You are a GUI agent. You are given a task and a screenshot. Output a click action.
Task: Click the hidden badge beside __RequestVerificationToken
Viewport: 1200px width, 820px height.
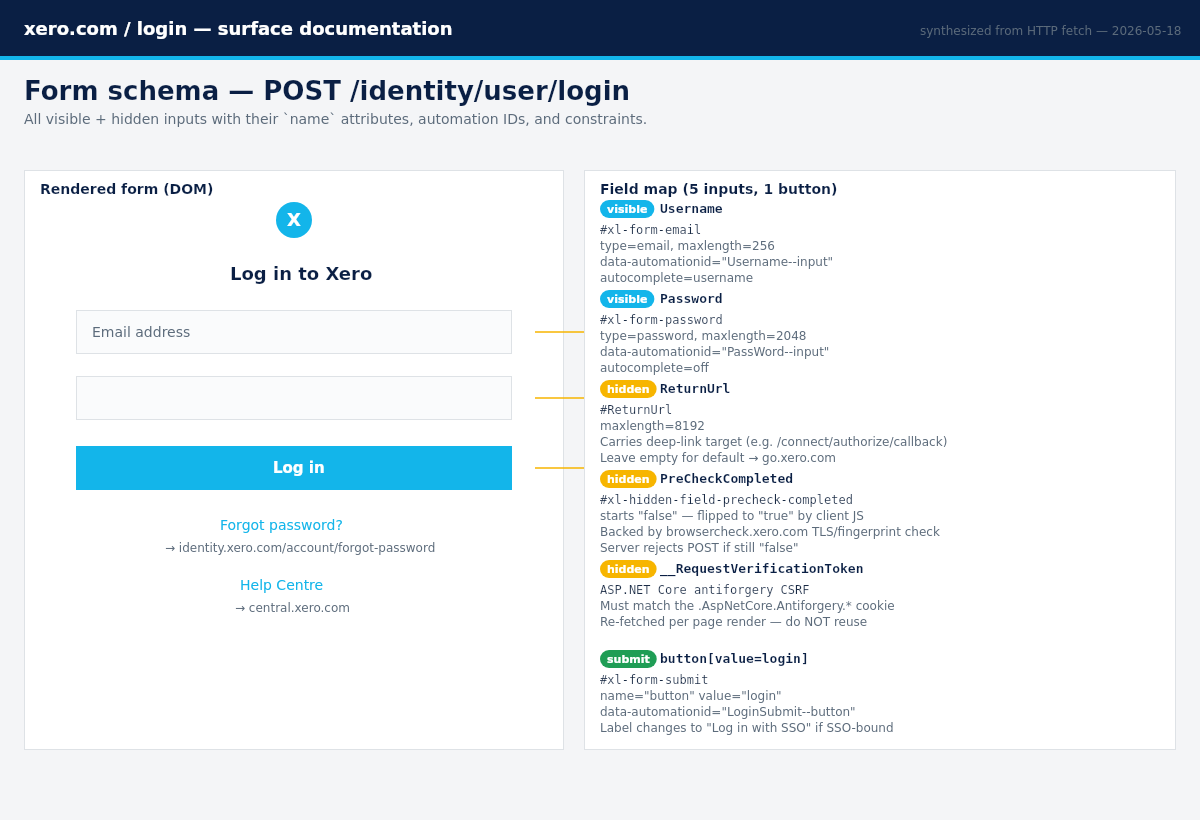[x=628, y=569]
